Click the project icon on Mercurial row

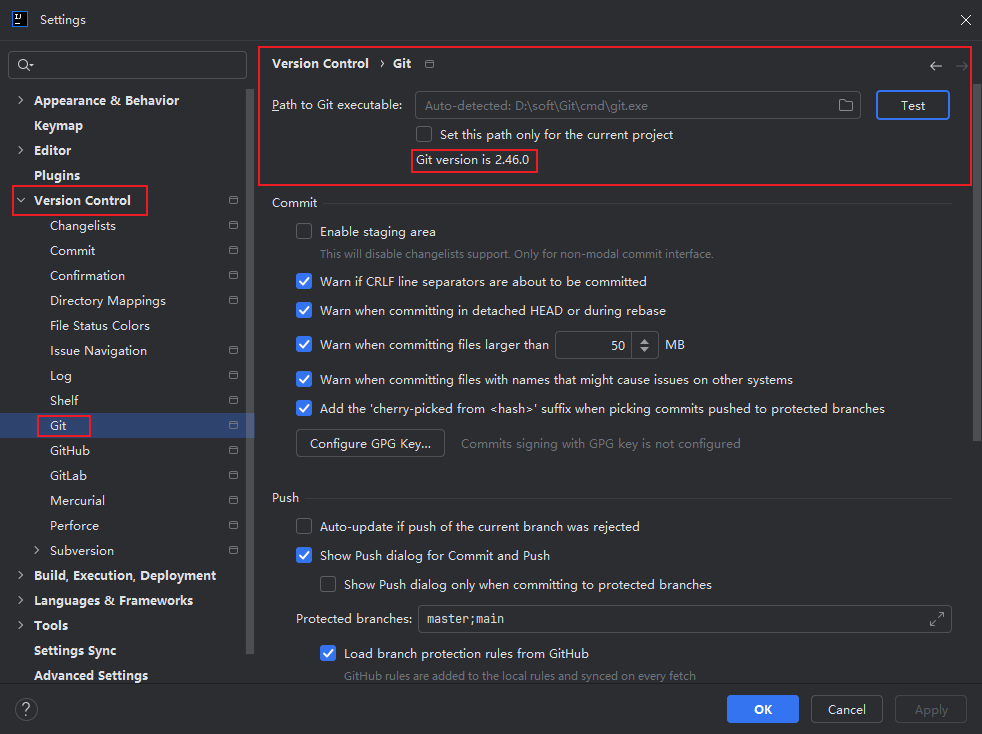(234, 500)
